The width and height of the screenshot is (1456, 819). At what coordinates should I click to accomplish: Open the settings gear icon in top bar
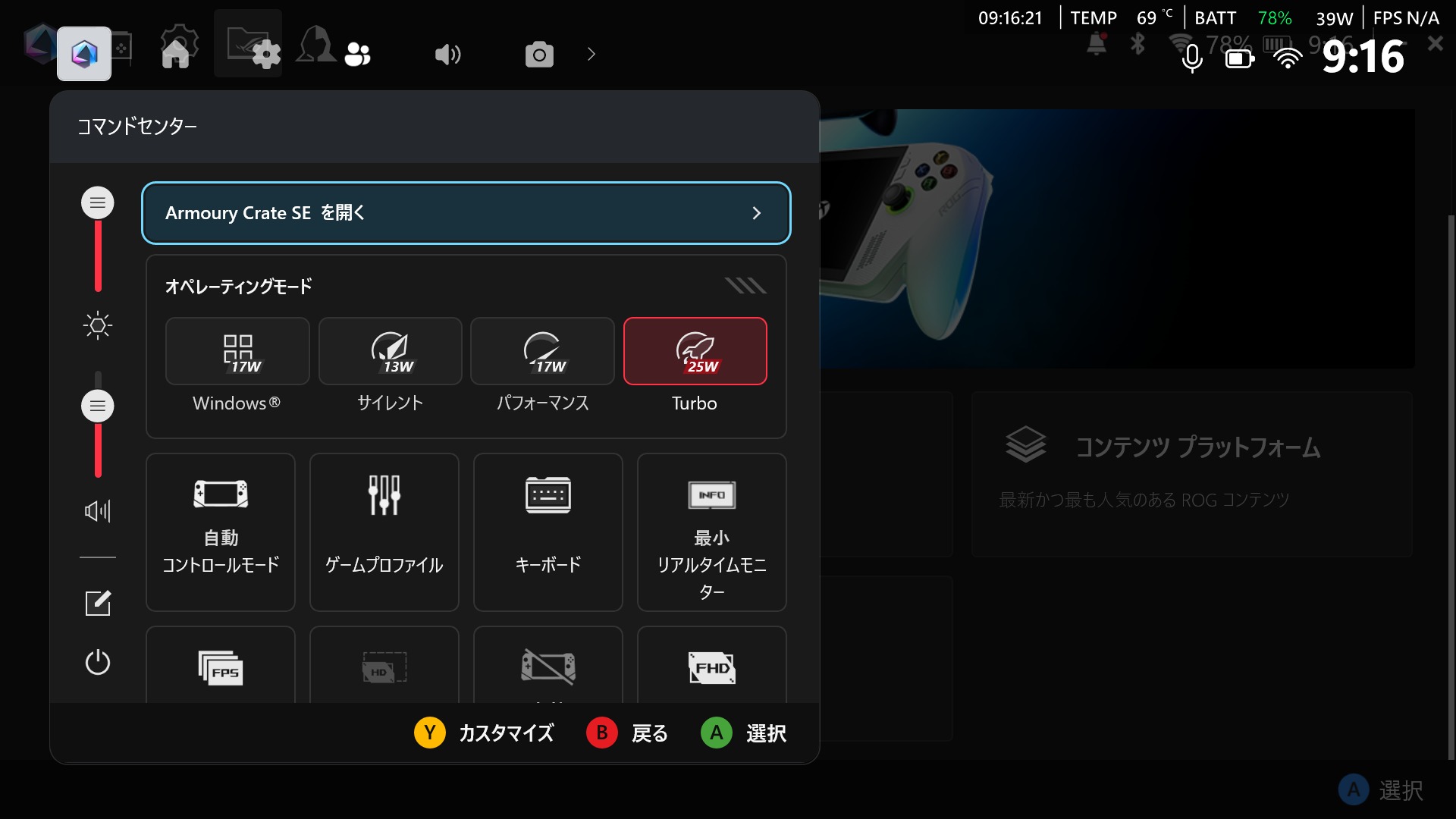point(265,55)
